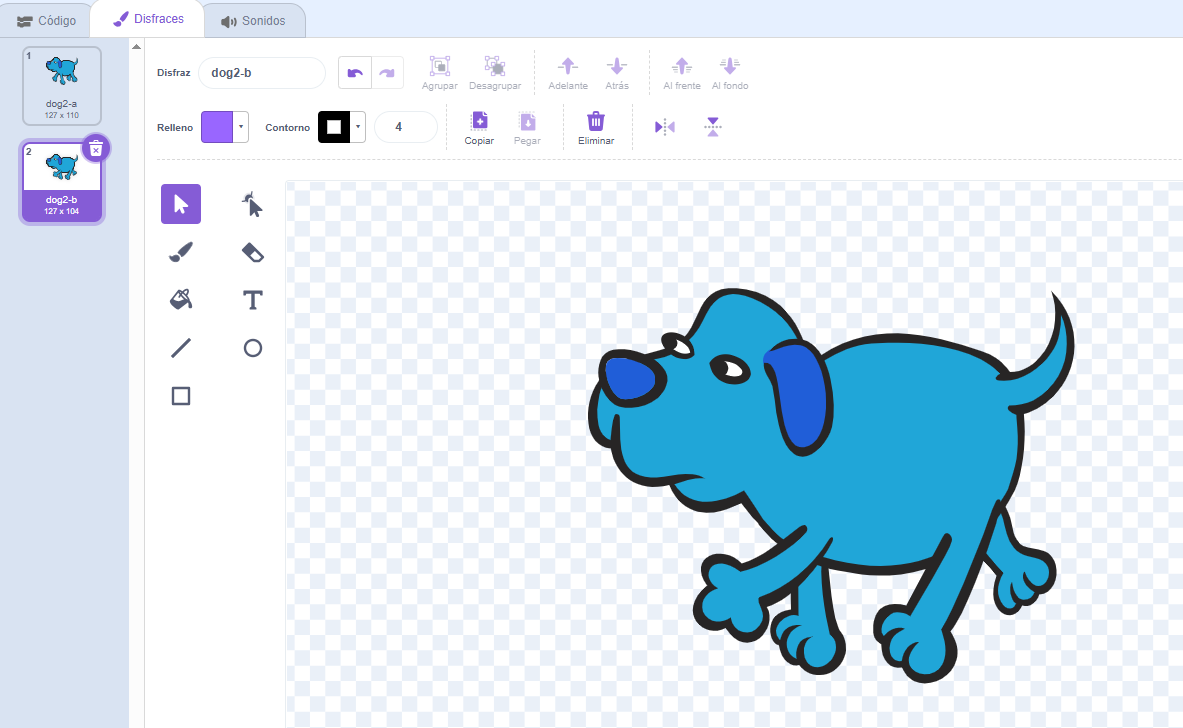The image size is (1183, 728).
Task: Edit the outline width field showing 4
Action: pos(406,127)
